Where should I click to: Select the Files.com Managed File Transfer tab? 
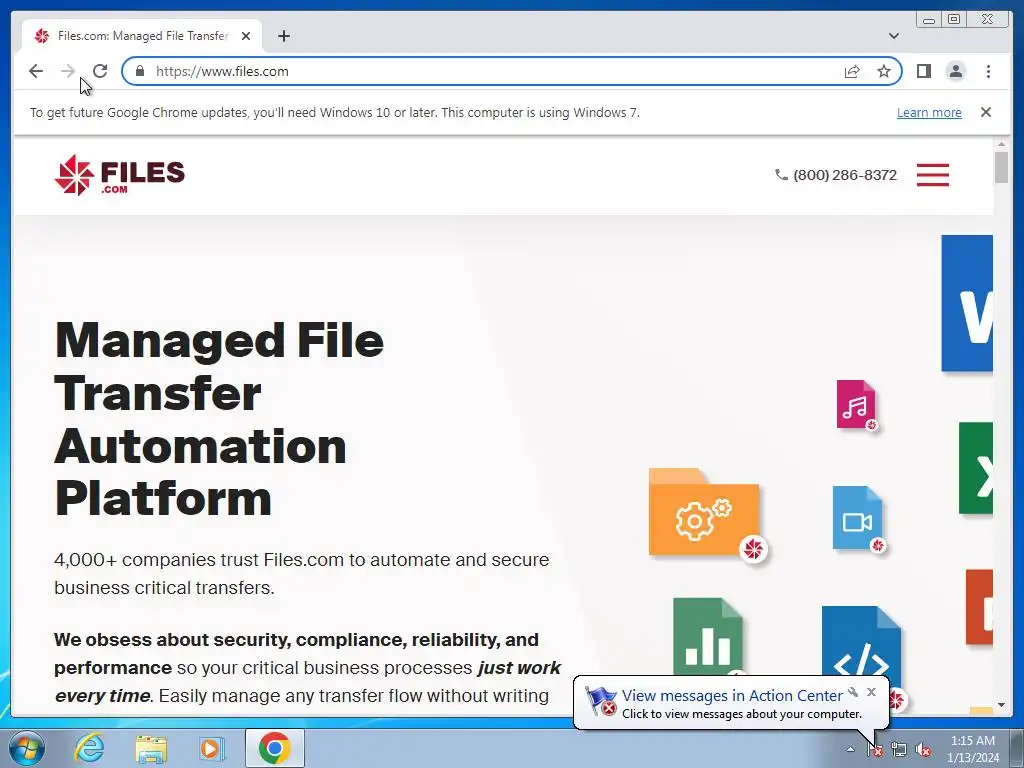(x=142, y=36)
